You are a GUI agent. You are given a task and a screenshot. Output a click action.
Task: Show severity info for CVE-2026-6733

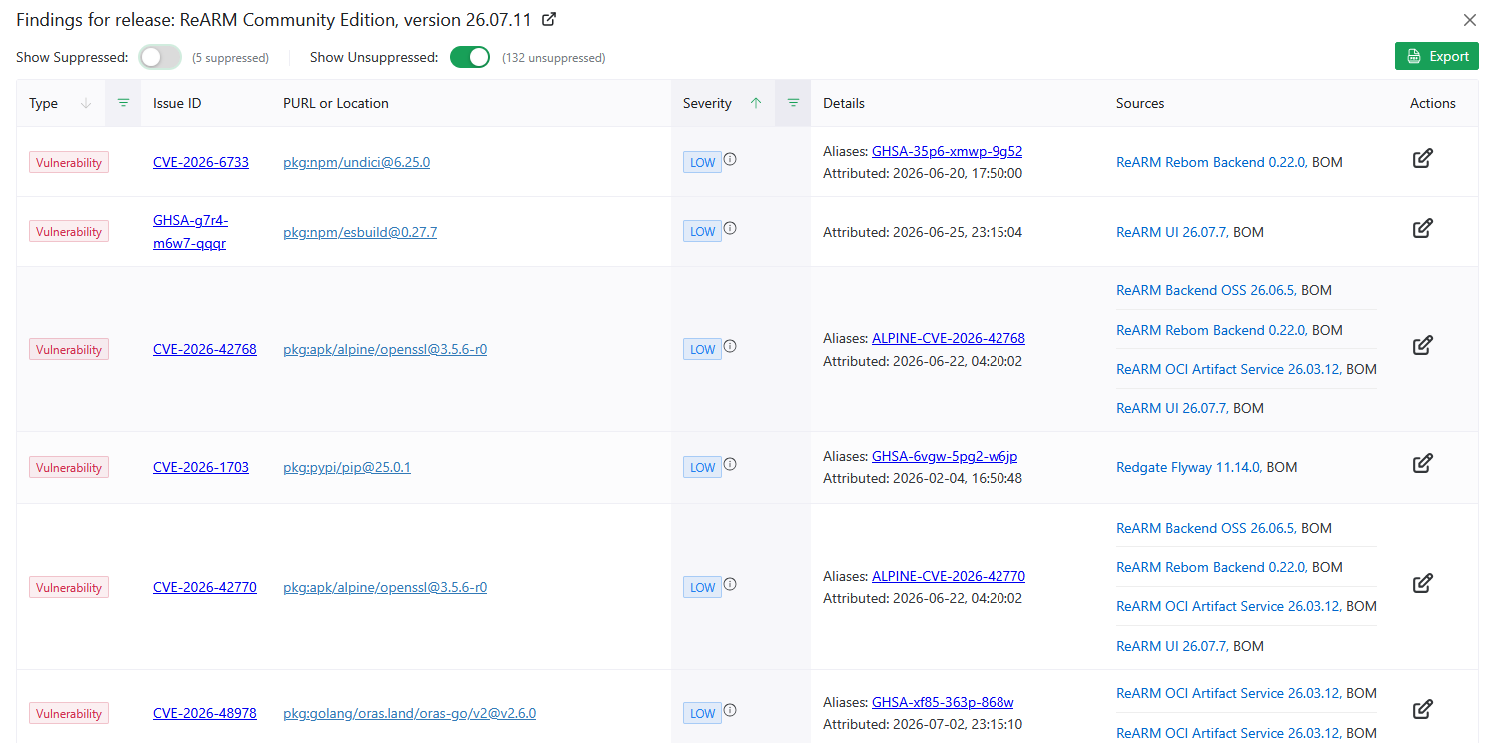pos(730,158)
